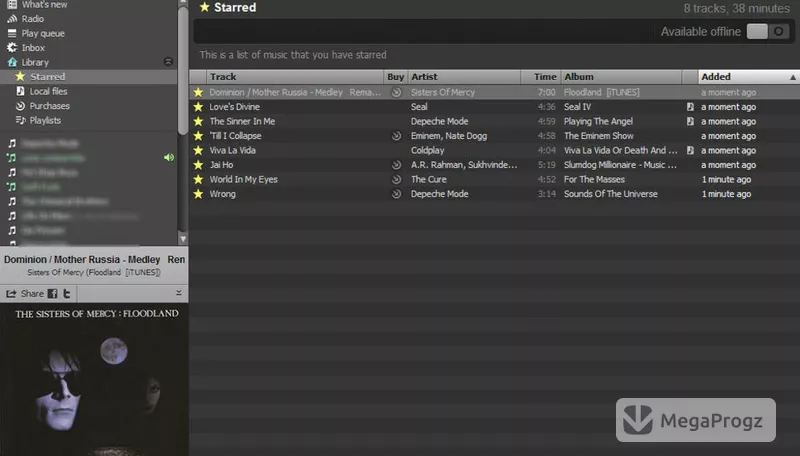Click the sidebar scrollbar down arrow
800x456 pixels.
click(x=183, y=239)
